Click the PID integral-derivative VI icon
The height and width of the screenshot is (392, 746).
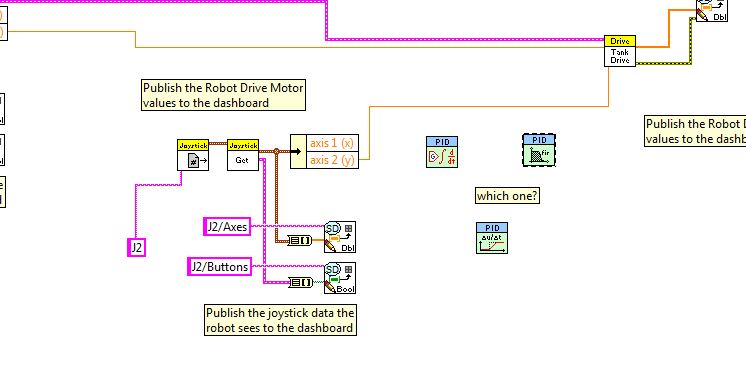[x=442, y=152]
